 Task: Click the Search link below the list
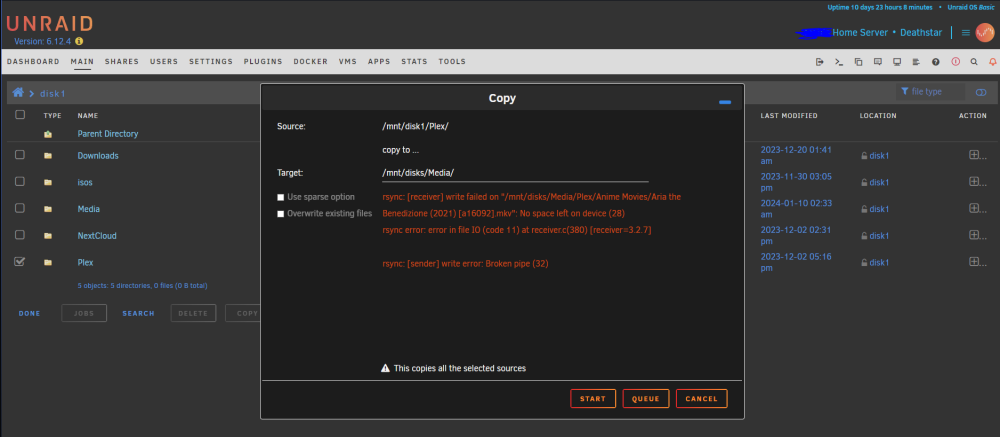(x=138, y=313)
